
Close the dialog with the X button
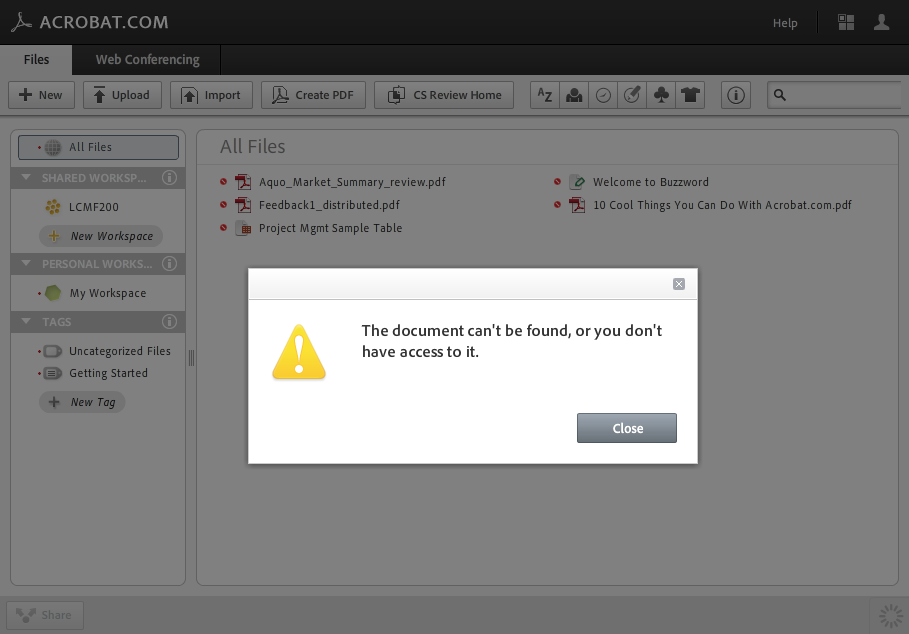click(679, 284)
